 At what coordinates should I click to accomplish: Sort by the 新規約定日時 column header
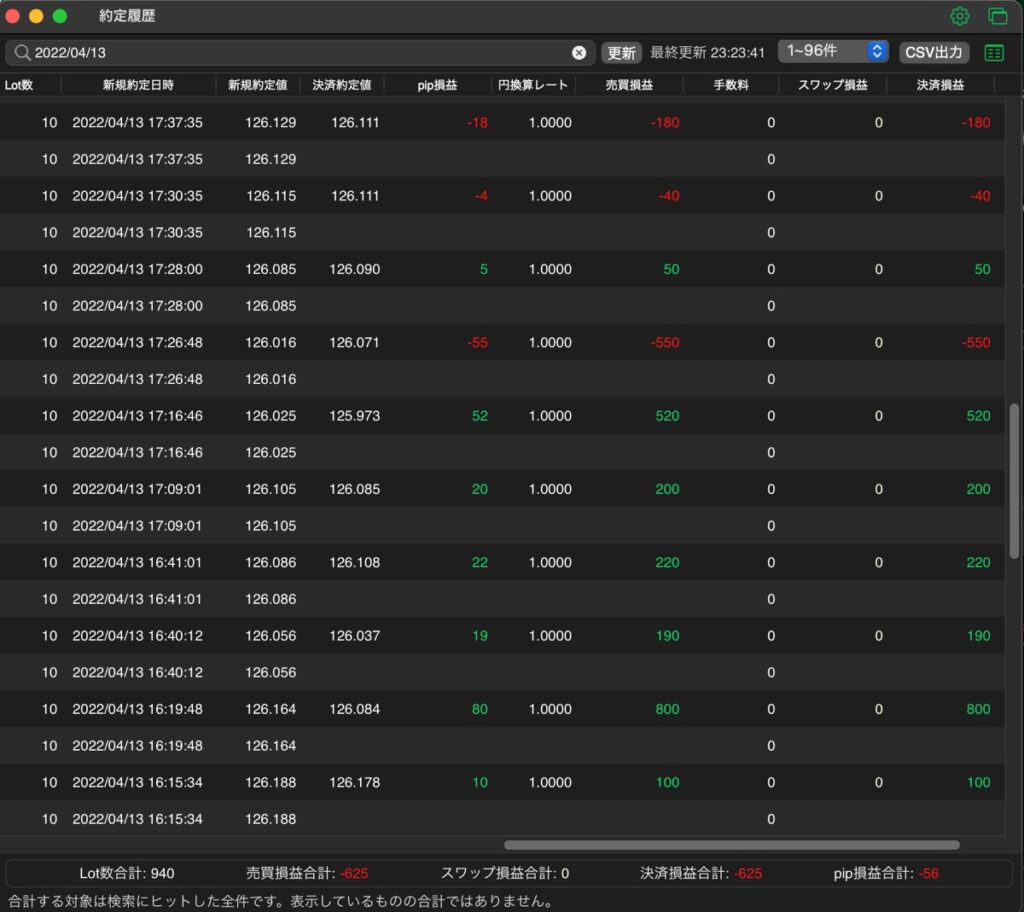(x=138, y=85)
